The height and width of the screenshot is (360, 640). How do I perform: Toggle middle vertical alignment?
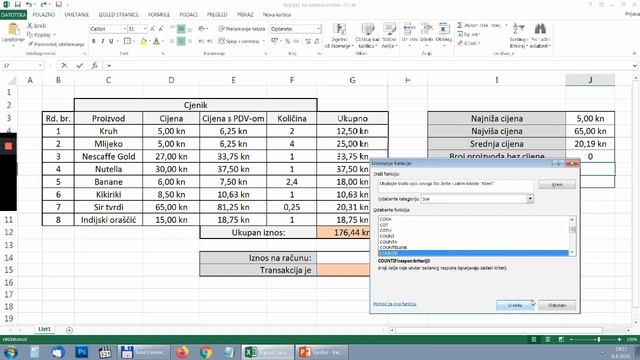click(x=180, y=29)
